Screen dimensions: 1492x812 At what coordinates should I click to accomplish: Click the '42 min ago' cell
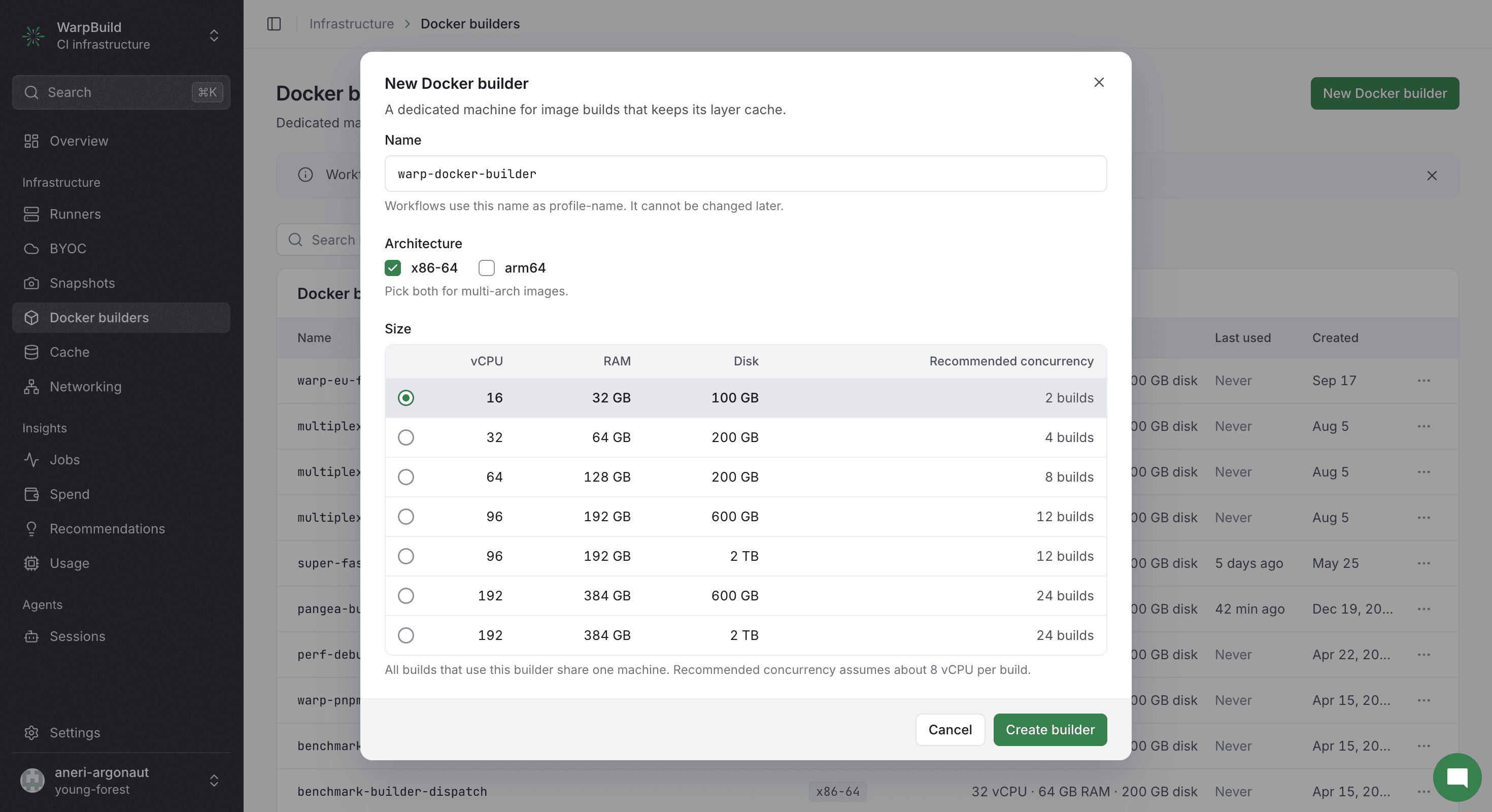point(1249,608)
